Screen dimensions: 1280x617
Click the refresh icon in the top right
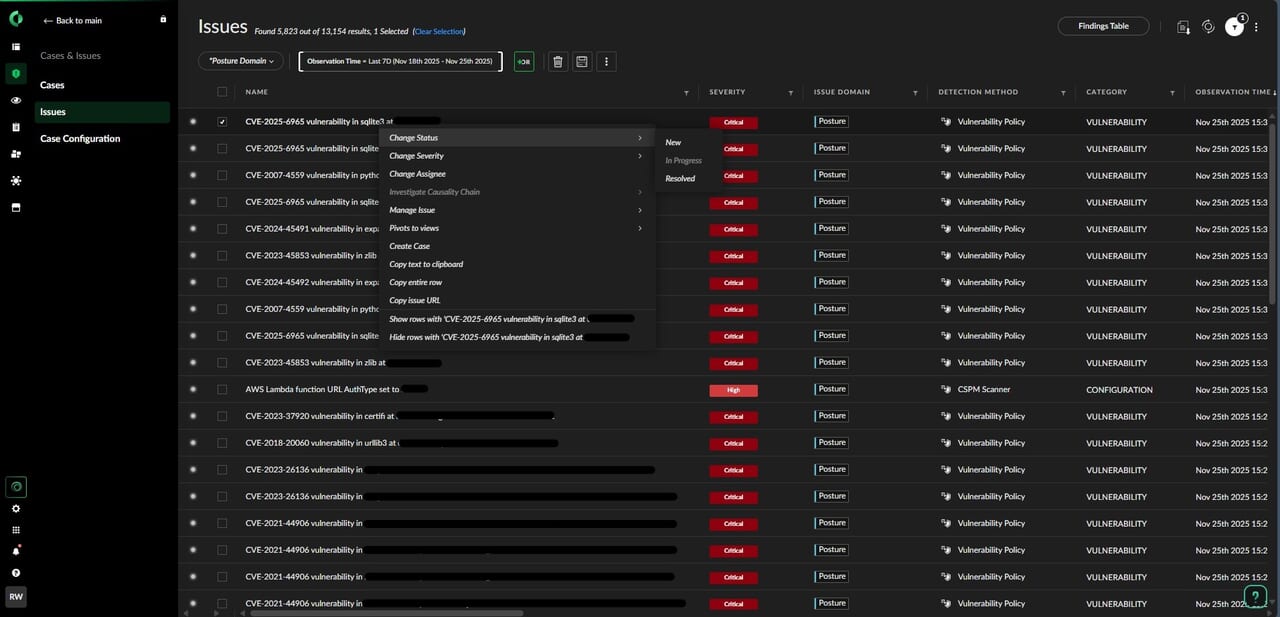[x=1208, y=27]
